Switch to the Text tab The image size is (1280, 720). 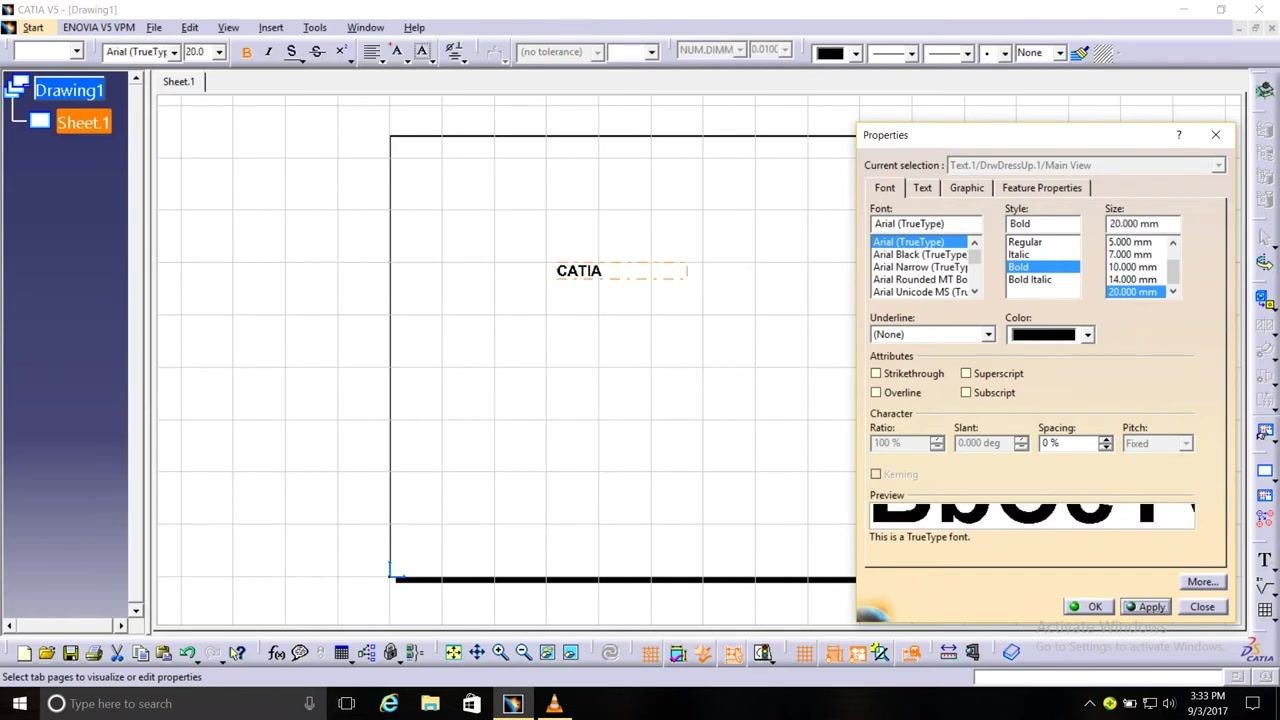coord(922,188)
